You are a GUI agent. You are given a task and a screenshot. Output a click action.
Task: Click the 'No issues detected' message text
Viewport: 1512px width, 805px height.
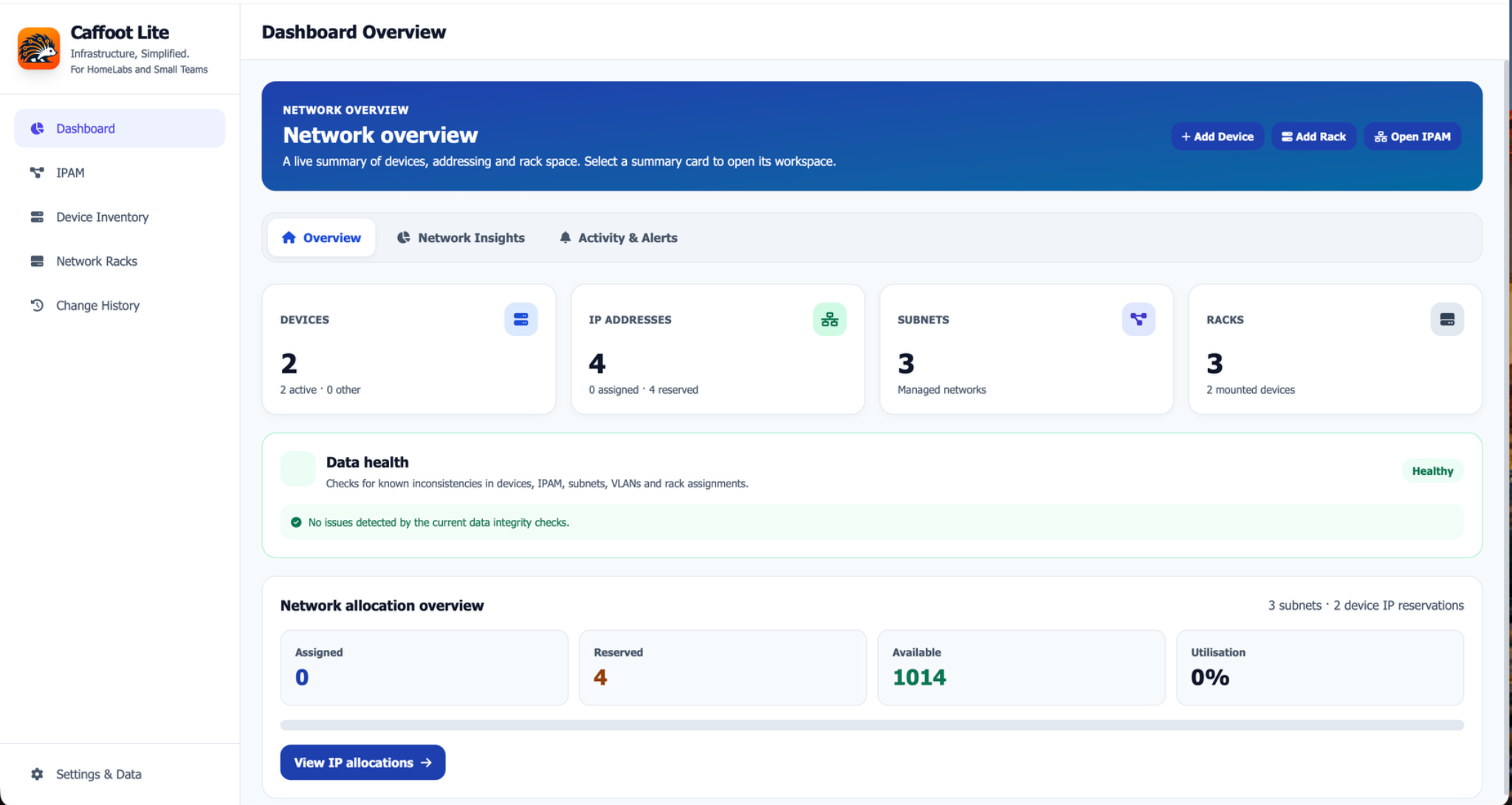pyautogui.click(x=439, y=522)
